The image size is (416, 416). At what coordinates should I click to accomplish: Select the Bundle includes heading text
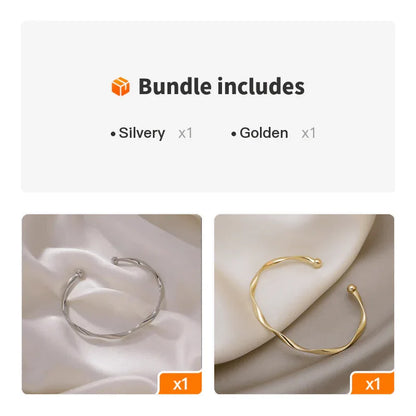click(221, 86)
